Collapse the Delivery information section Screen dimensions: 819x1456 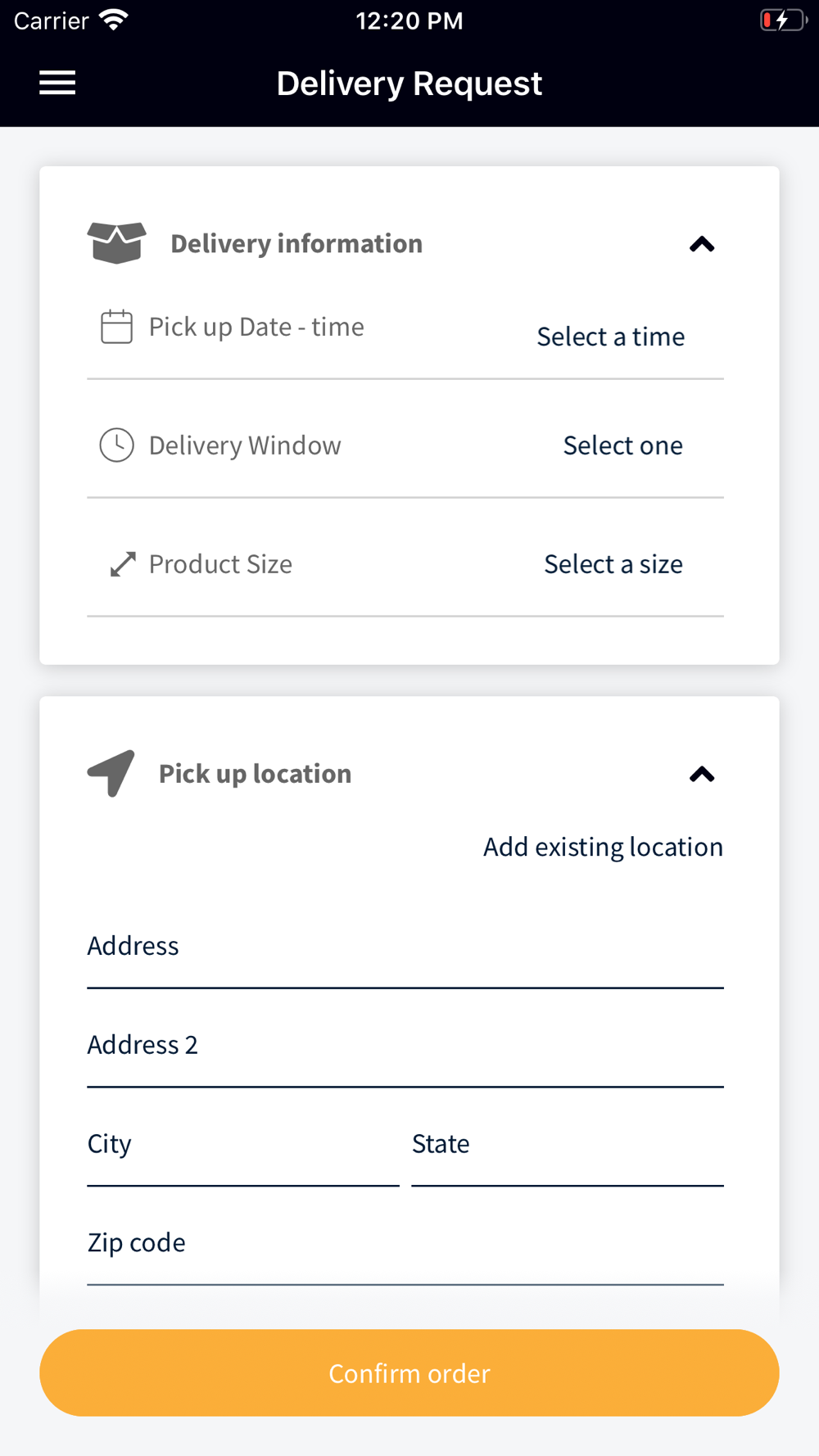point(702,244)
